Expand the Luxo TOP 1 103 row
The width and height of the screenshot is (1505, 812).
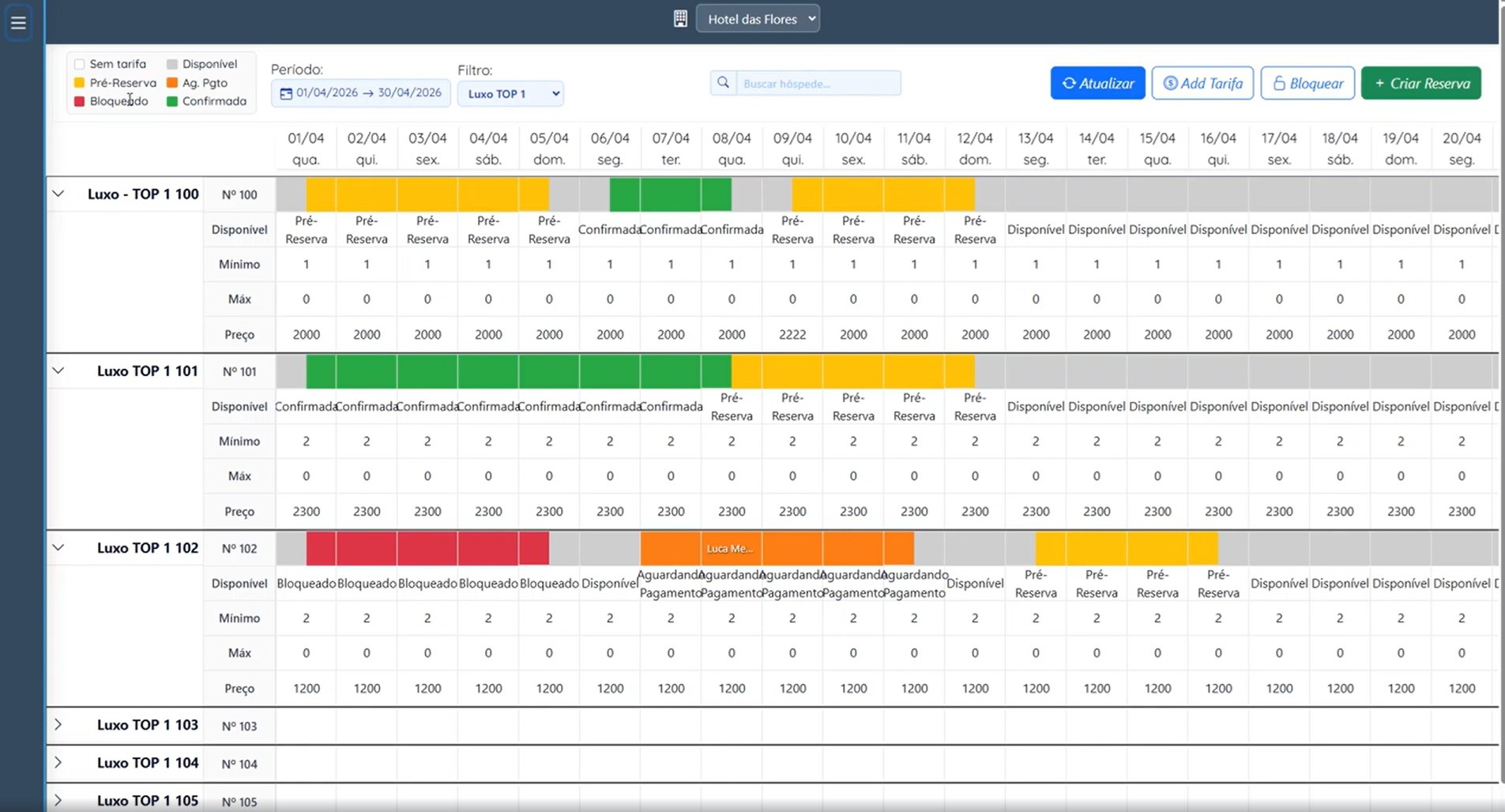(58, 724)
